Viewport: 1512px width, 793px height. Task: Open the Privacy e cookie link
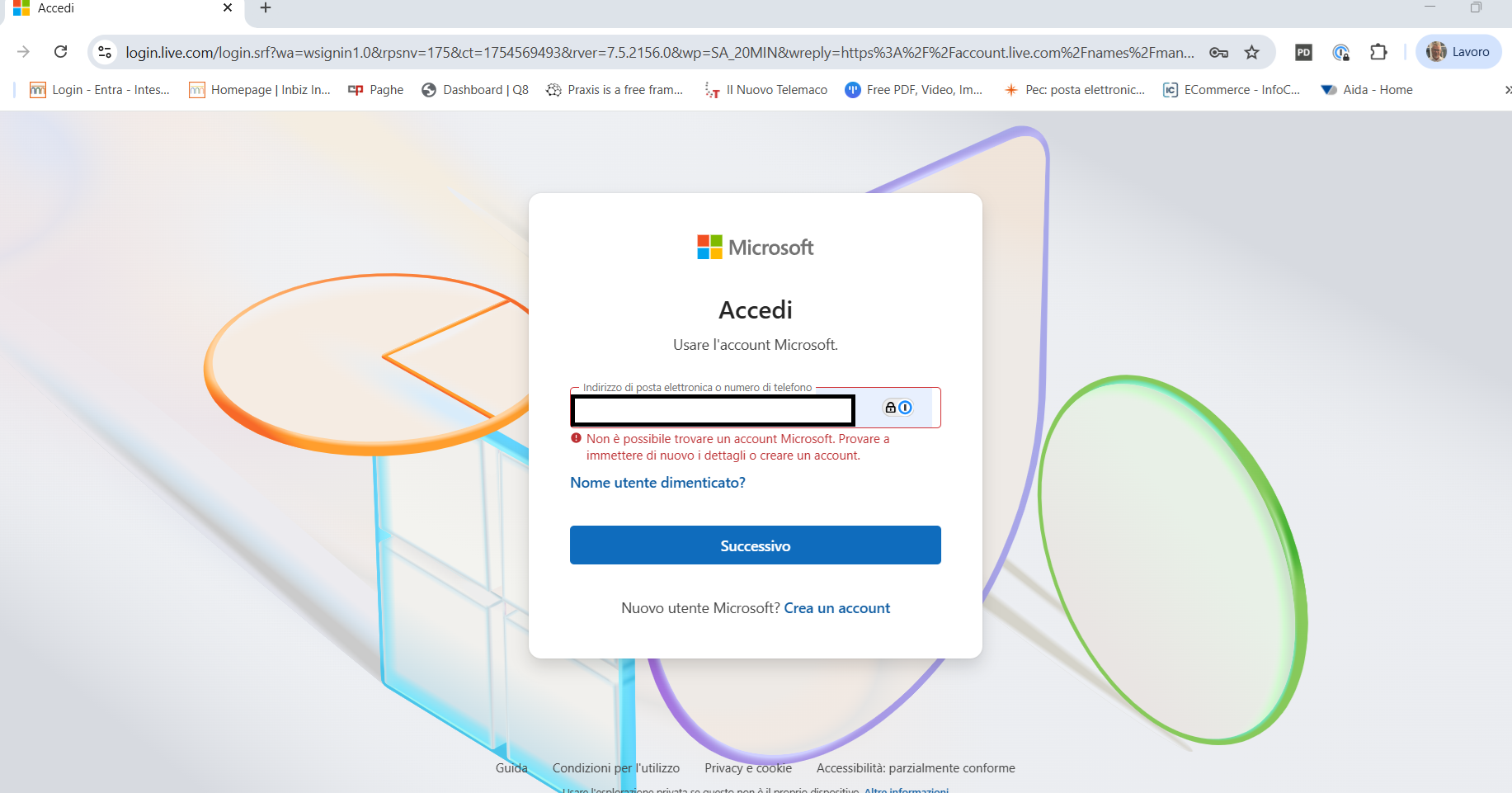[748, 768]
